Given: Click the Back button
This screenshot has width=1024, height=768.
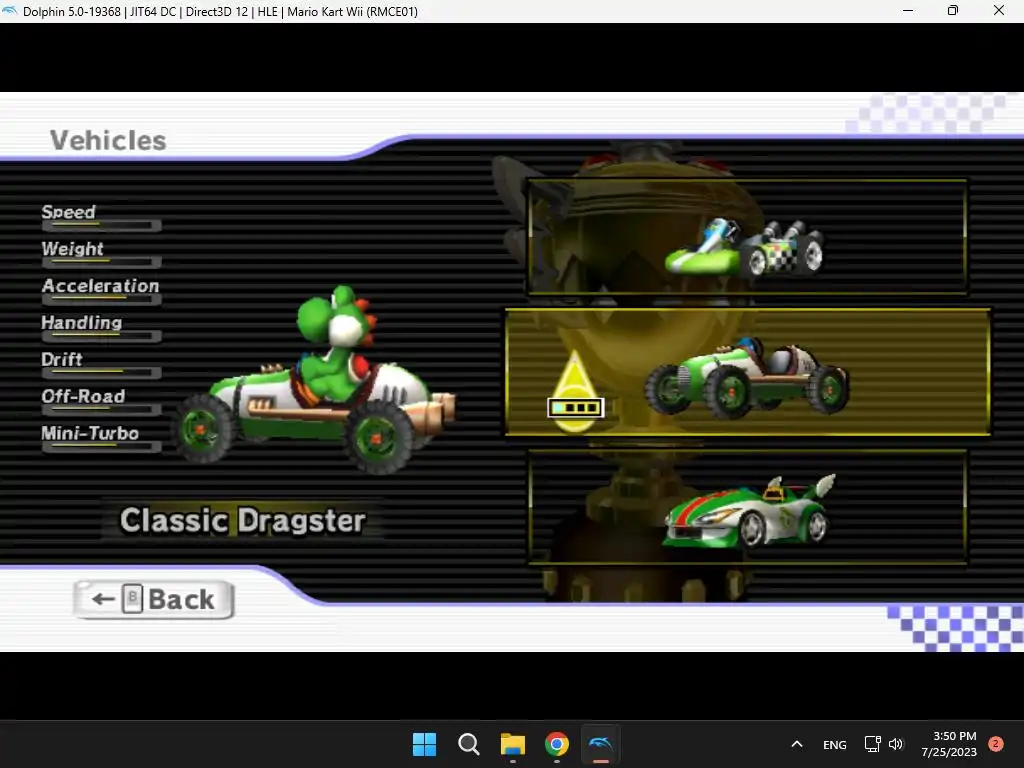Looking at the screenshot, I should click(x=154, y=600).
